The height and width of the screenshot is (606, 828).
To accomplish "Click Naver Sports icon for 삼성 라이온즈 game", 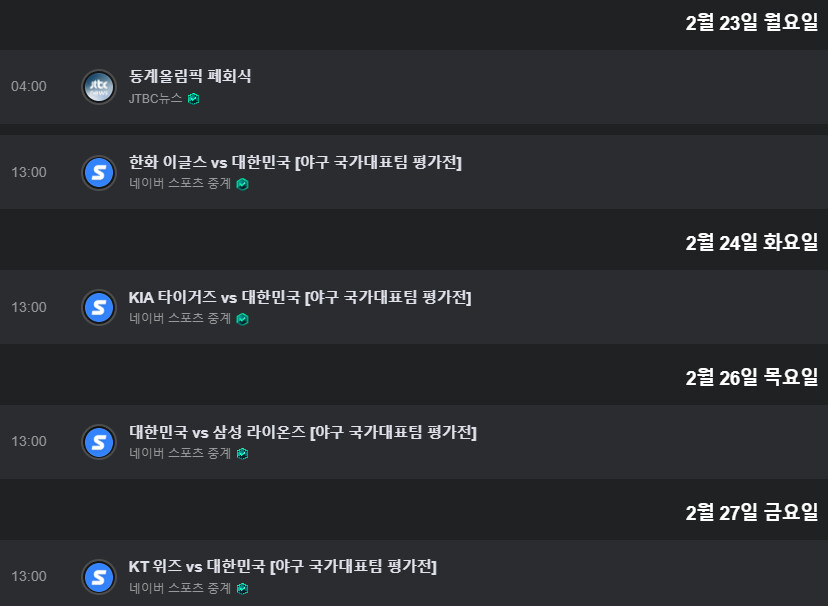I will (x=98, y=441).
